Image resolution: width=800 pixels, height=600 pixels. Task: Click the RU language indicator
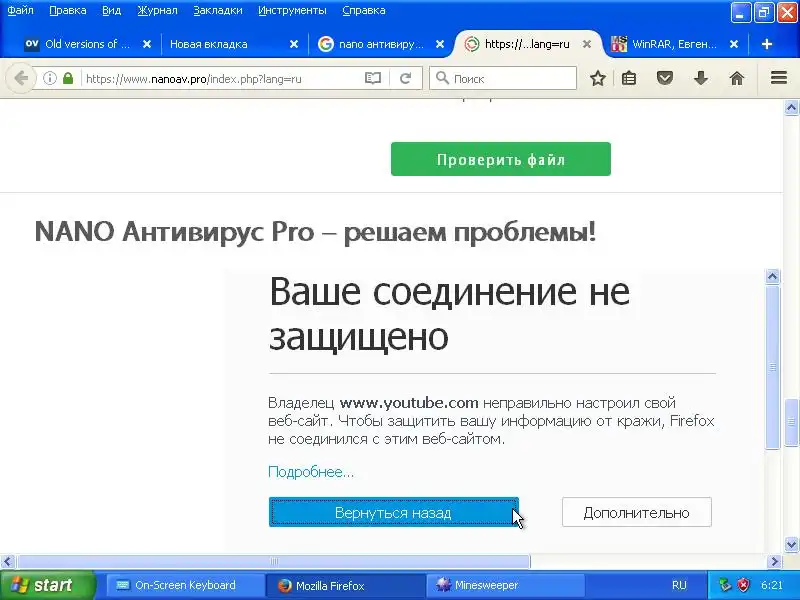tap(679, 585)
